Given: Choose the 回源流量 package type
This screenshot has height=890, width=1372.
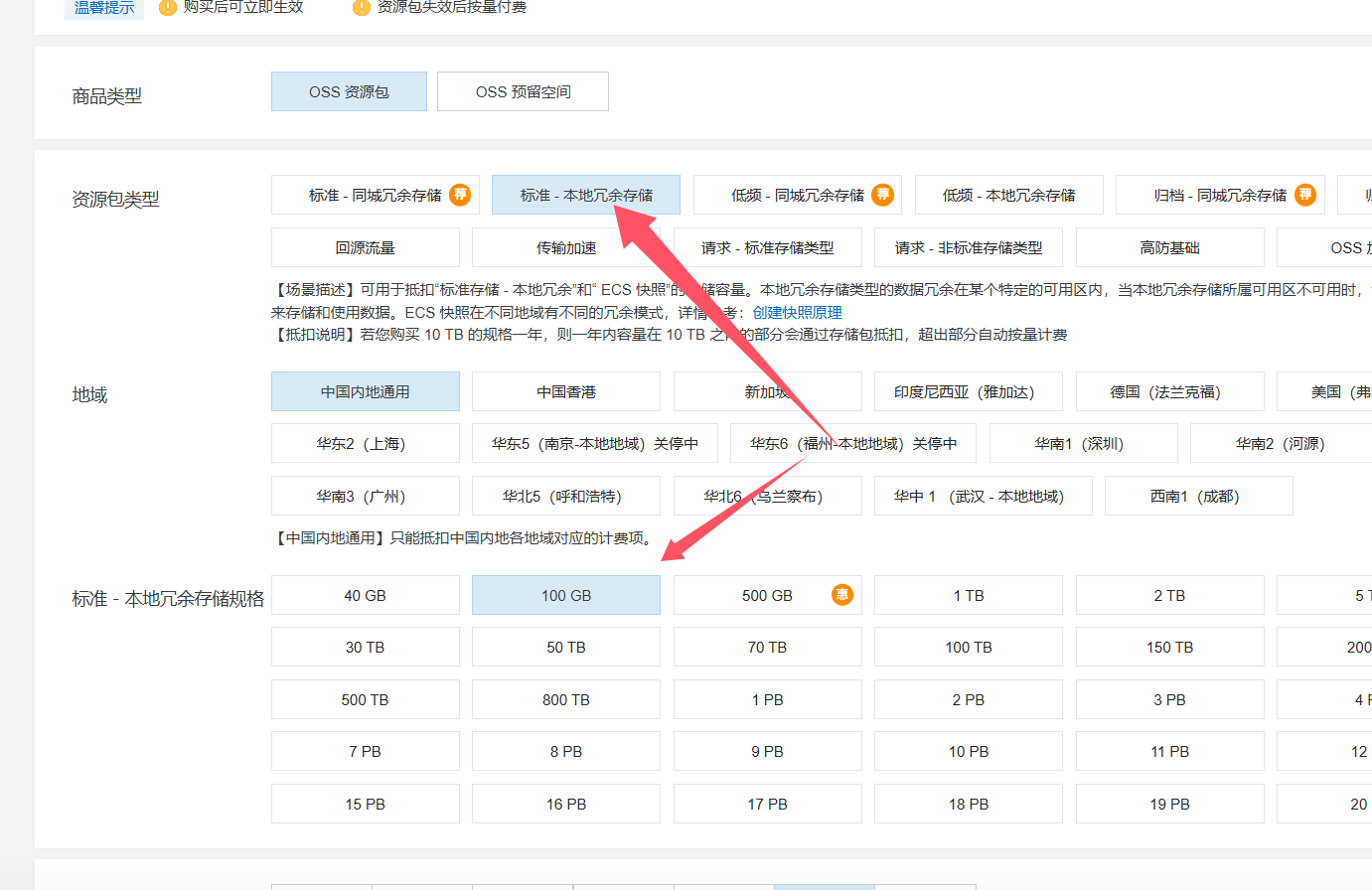Looking at the screenshot, I should 366,247.
